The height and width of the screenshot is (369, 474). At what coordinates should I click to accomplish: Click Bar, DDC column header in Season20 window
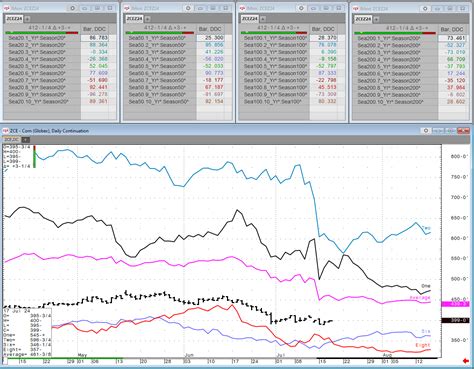pyautogui.click(x=95, y=29)
